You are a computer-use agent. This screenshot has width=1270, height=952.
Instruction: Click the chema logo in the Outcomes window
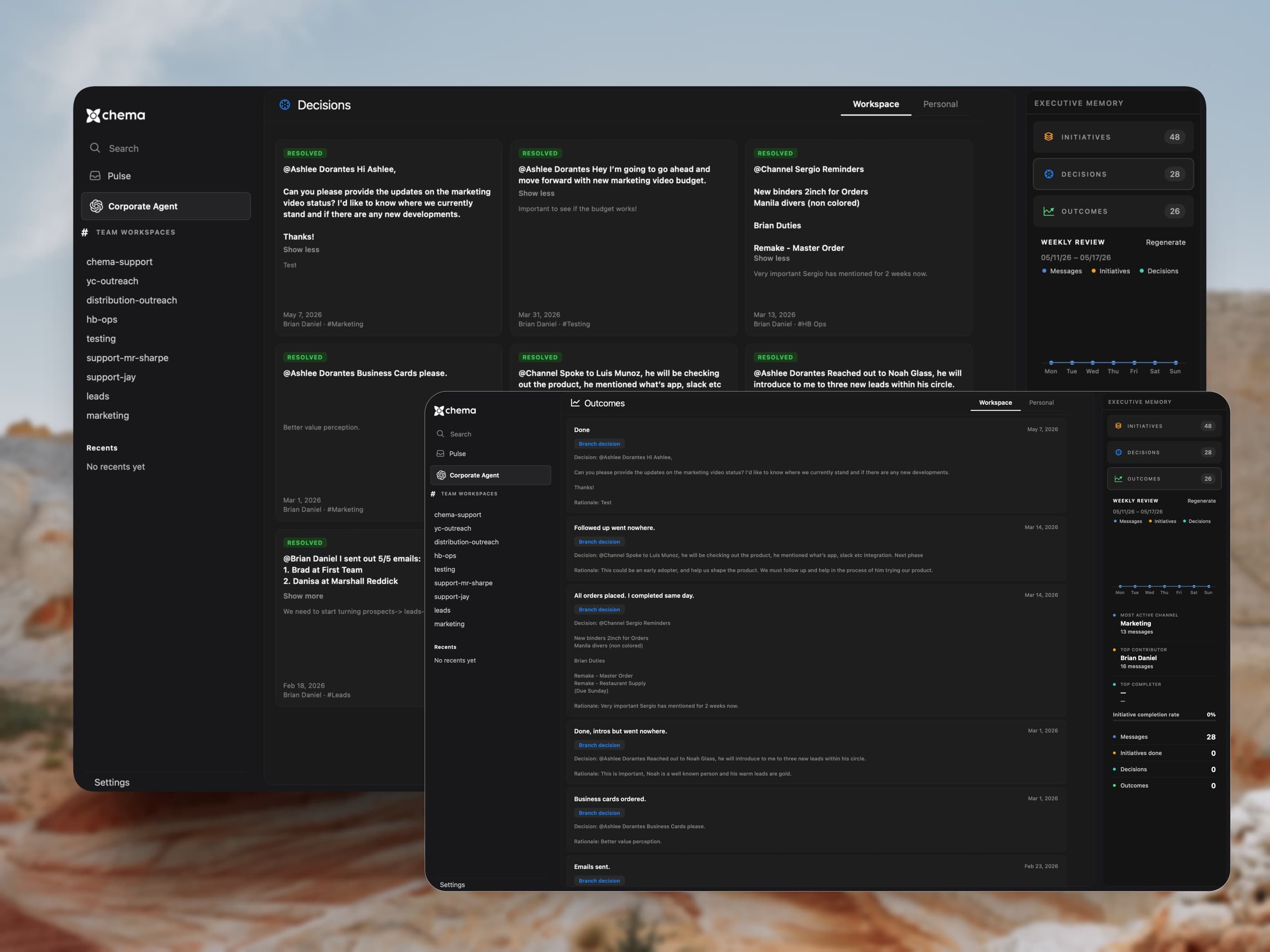pyautogui.click(x=455, y=410)
